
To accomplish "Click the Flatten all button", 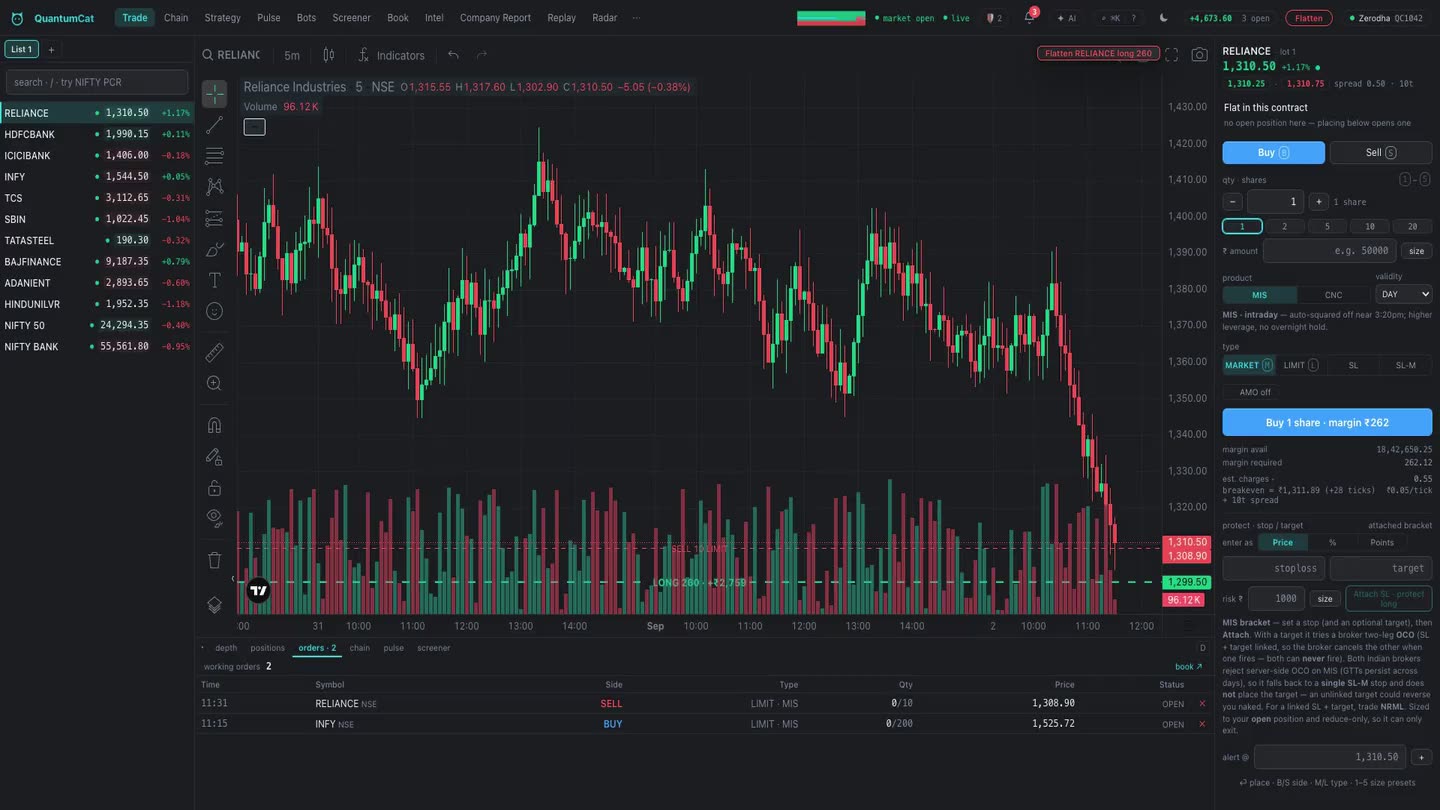I will point(1308,18).
